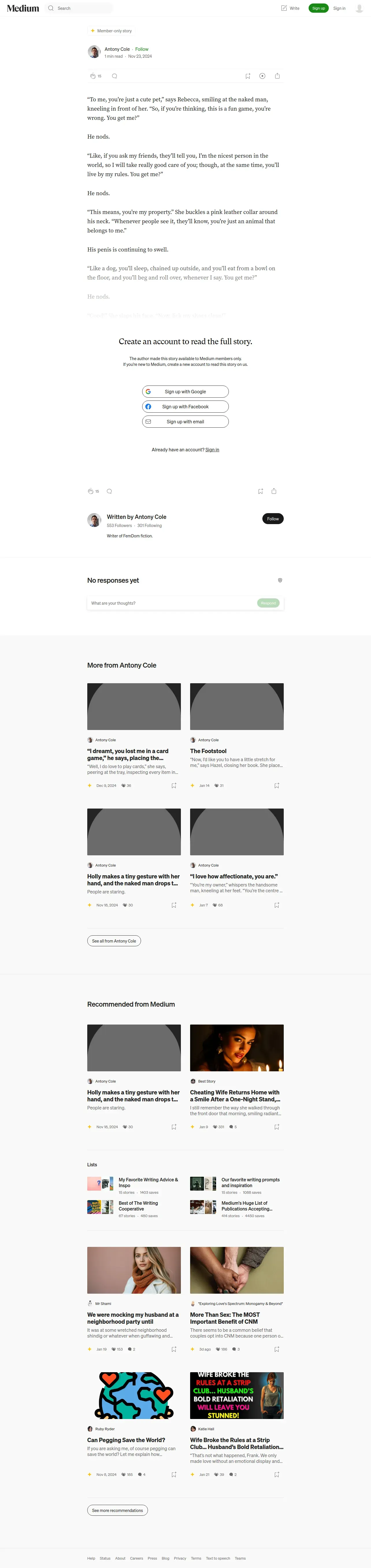Bookmark the Jan 7 story
This screenshot has width=371, height=1568.
click(x=277, y=905)
